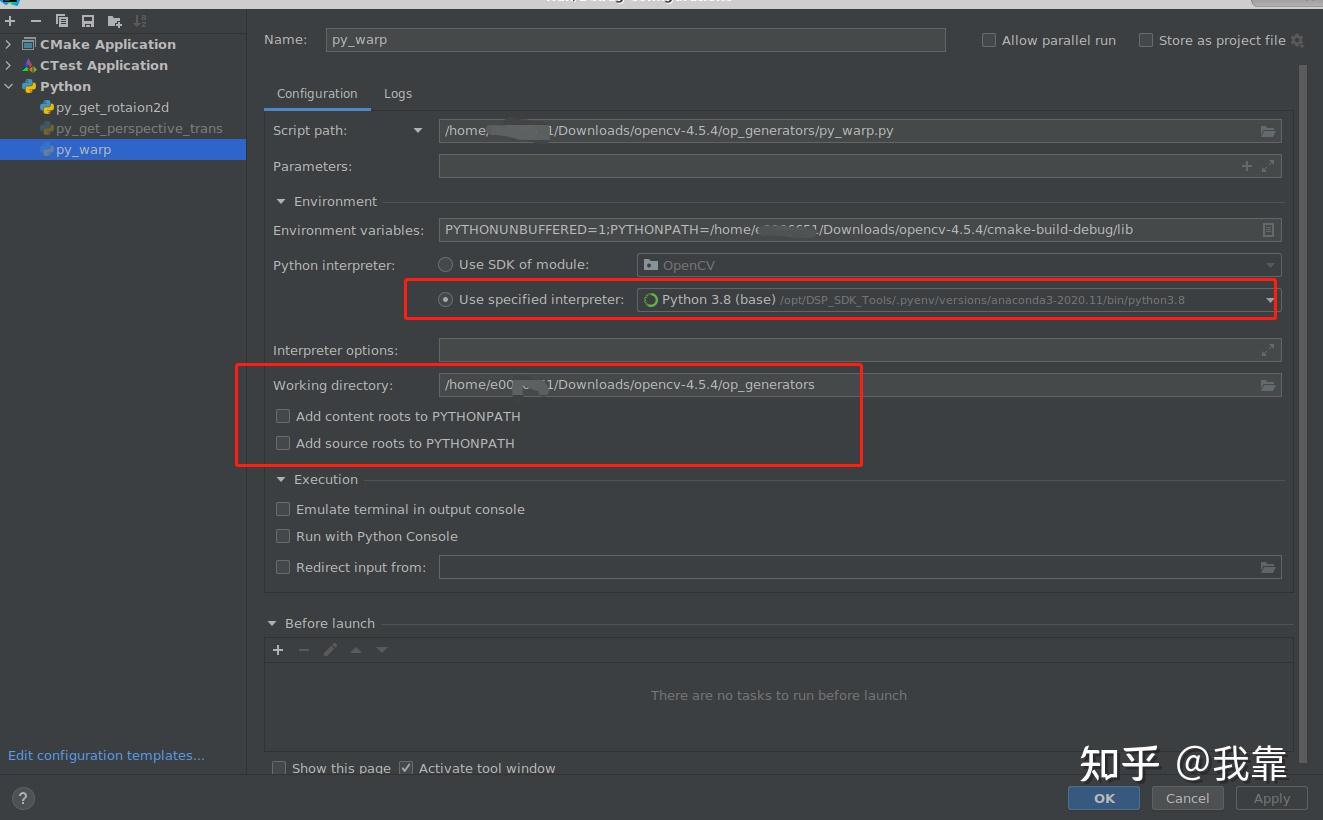Enable Allow parallel run
The height and width of the screenshot is (820, 1323).
[989, 40]
